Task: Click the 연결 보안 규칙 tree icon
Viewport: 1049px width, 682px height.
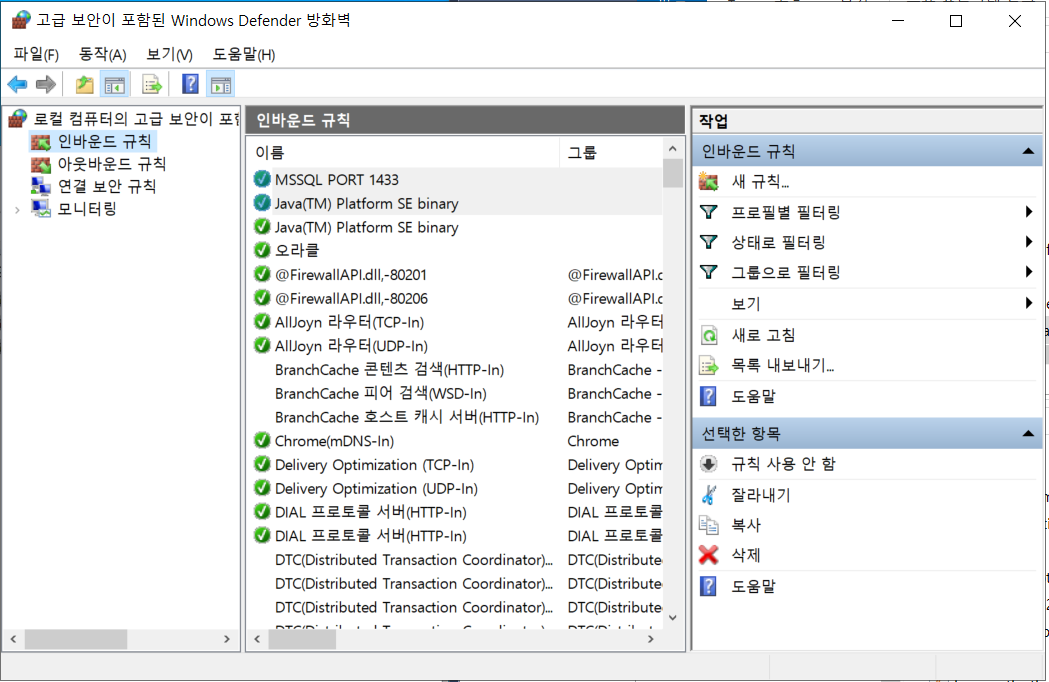Action: click(41, 186)
